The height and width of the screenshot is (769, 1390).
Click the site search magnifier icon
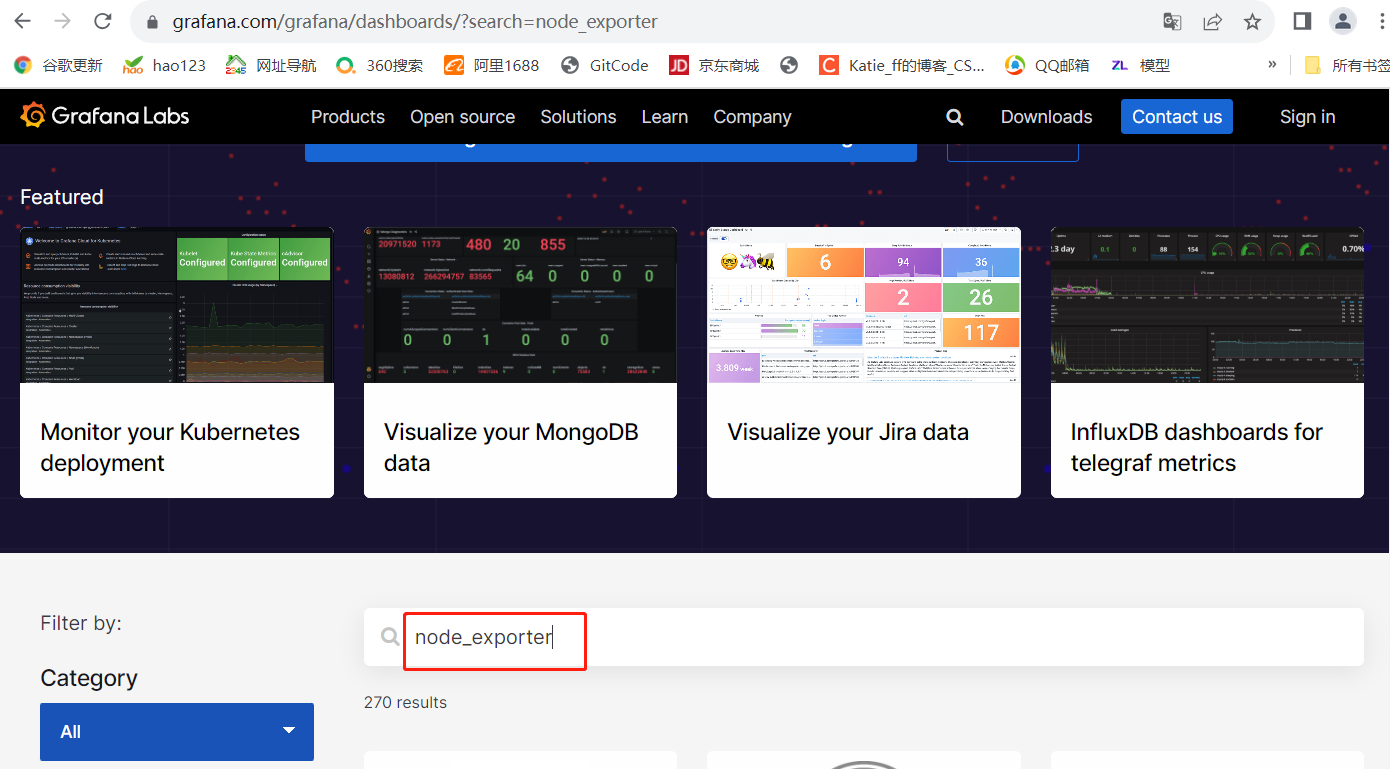[955, 117]
